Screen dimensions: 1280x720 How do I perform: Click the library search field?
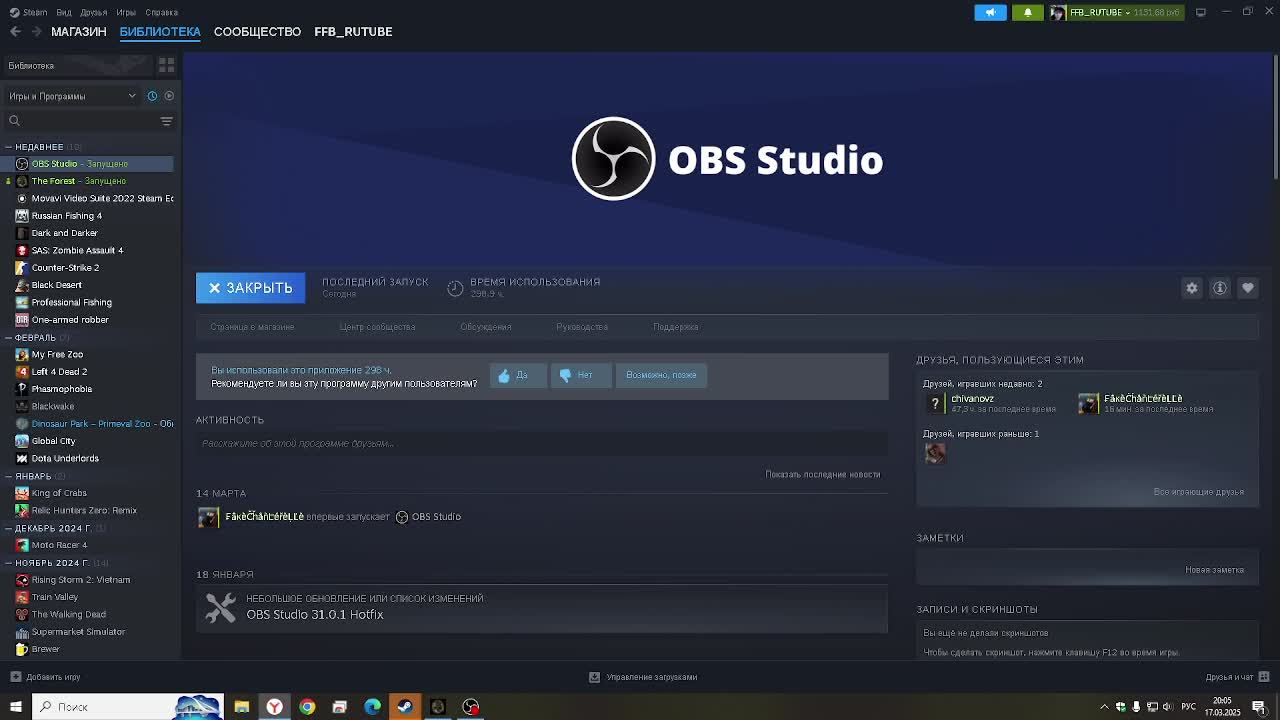82,121
